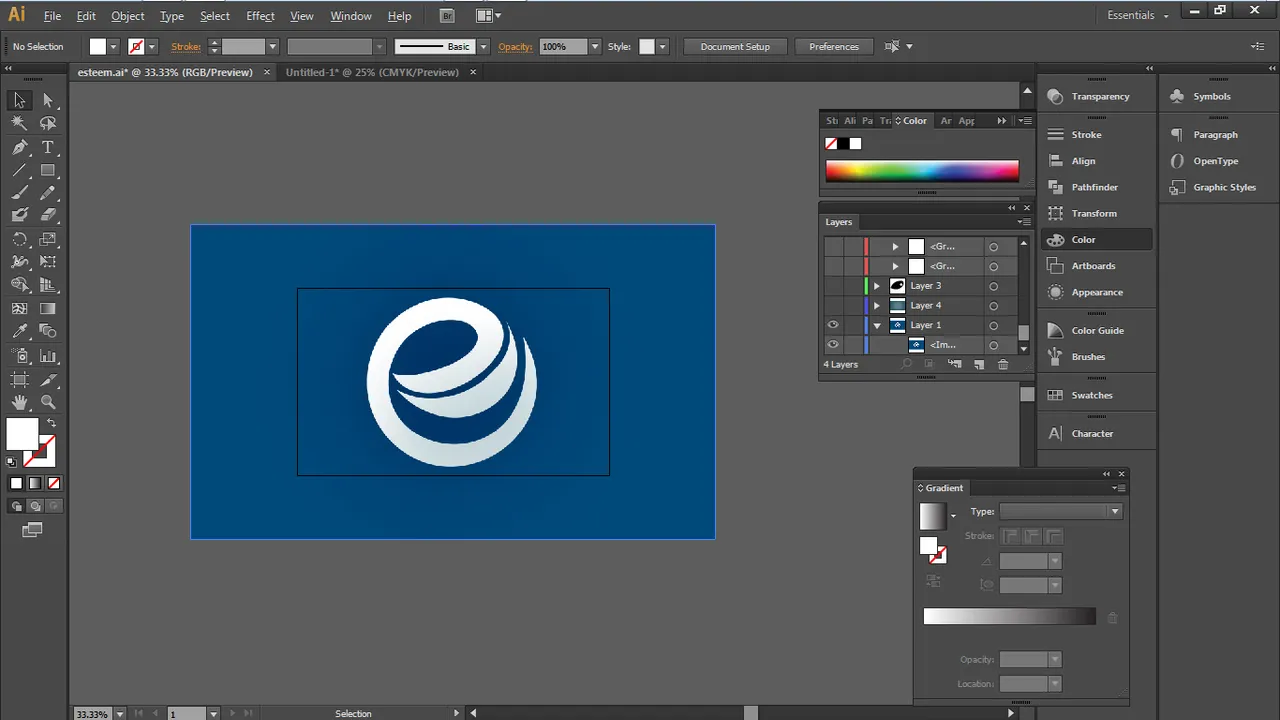
Task: Switch to esteem.ai document tab
Action: click(x=166, y=72)
